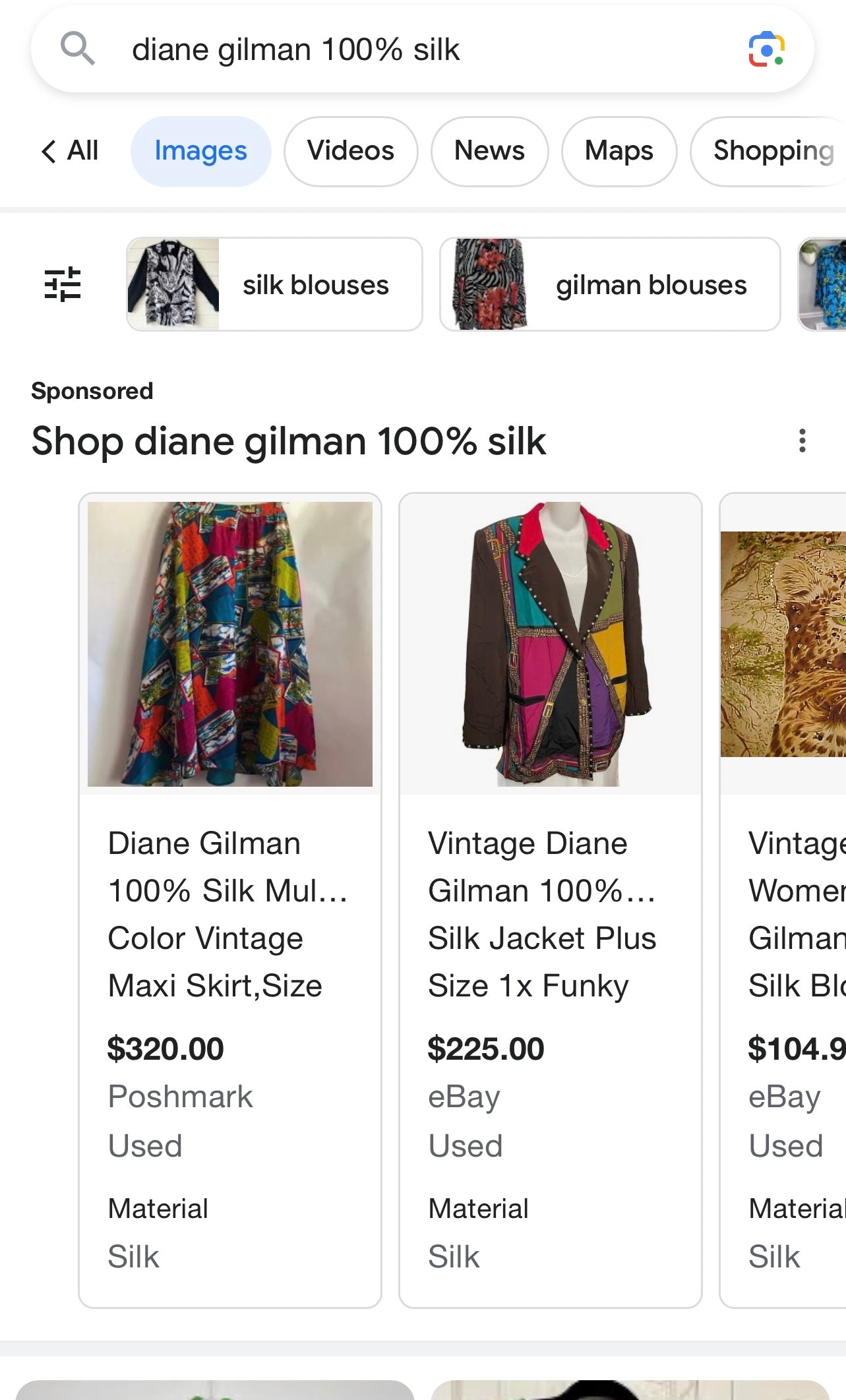Tap the colorful maxi skirt product image
The image size is (846, 1400).
coord(230,644)
